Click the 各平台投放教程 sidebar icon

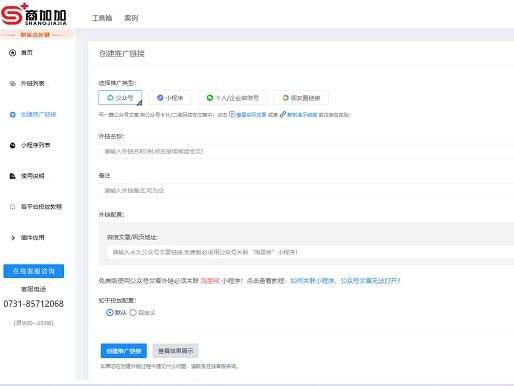(x=13, y=207)
